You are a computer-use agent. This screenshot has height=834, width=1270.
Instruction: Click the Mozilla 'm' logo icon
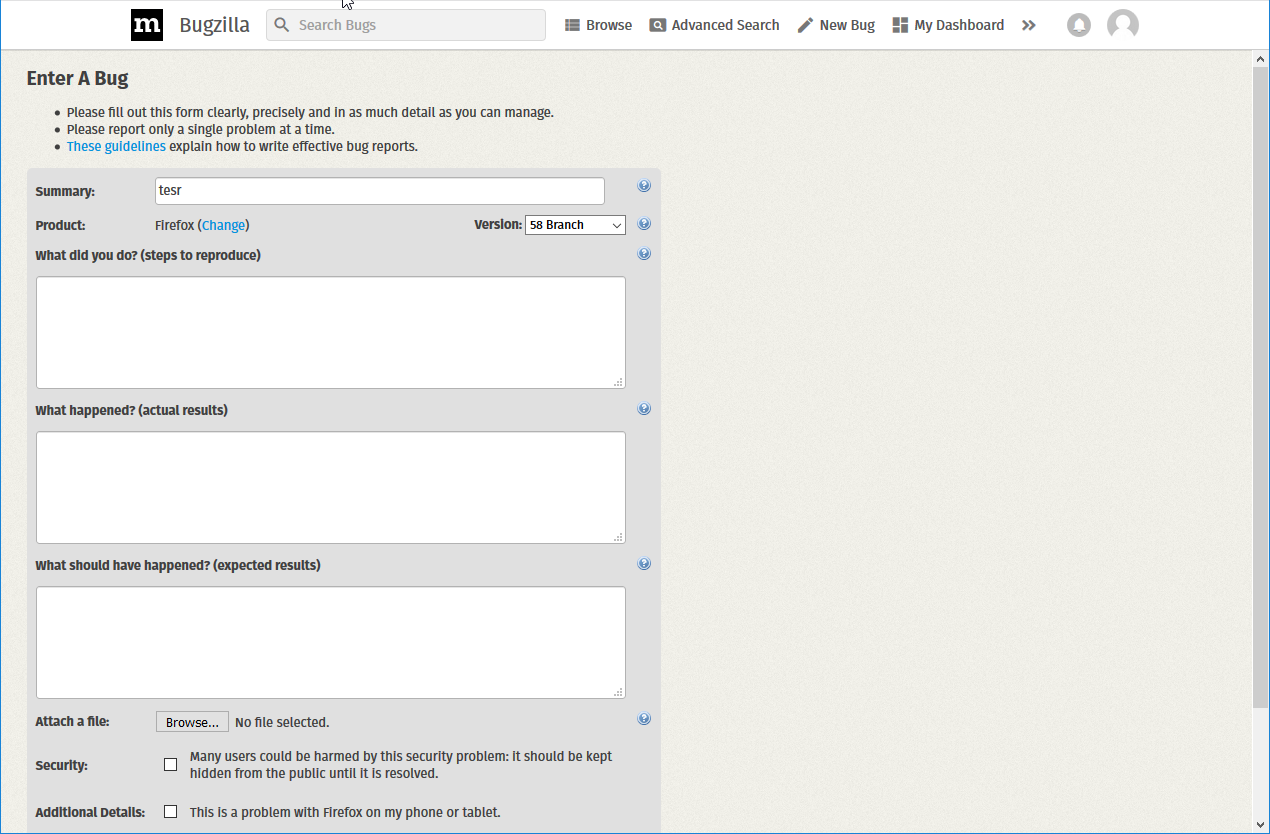click(x=147, y=25)
